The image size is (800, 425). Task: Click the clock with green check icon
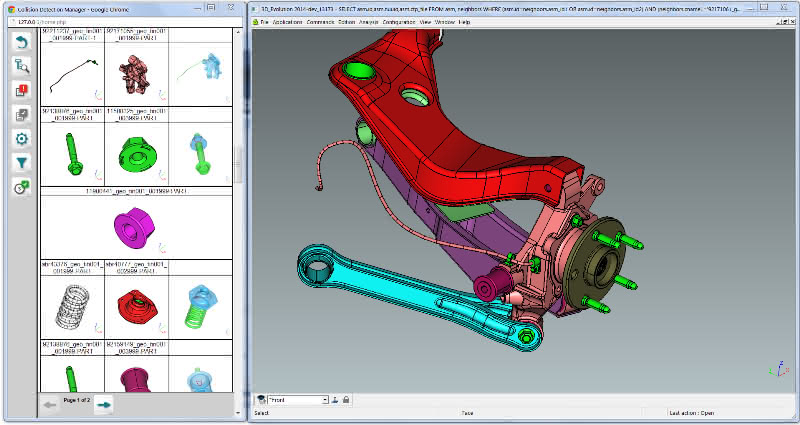(x=21, y=187)
